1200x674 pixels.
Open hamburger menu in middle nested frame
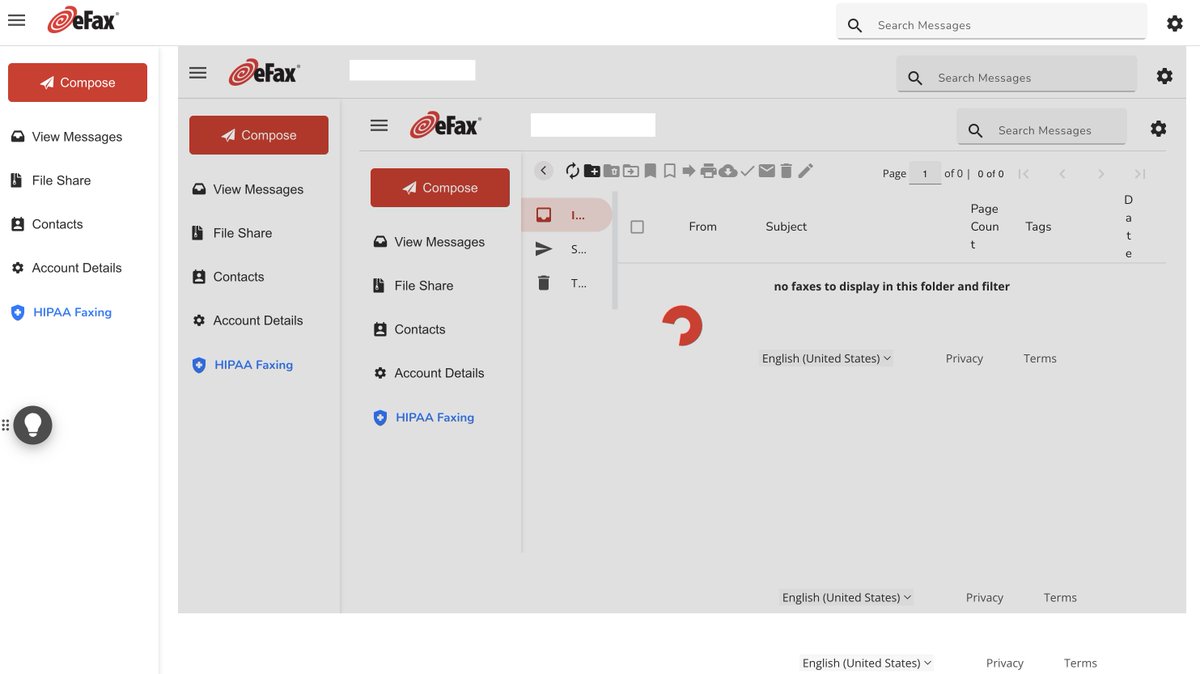(x=198, y=73)
